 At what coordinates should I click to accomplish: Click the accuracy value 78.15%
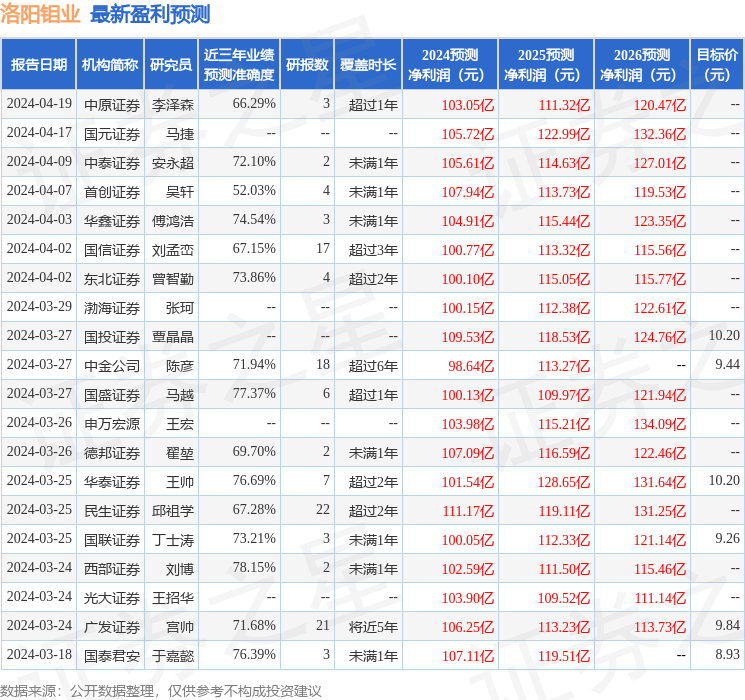254,567
